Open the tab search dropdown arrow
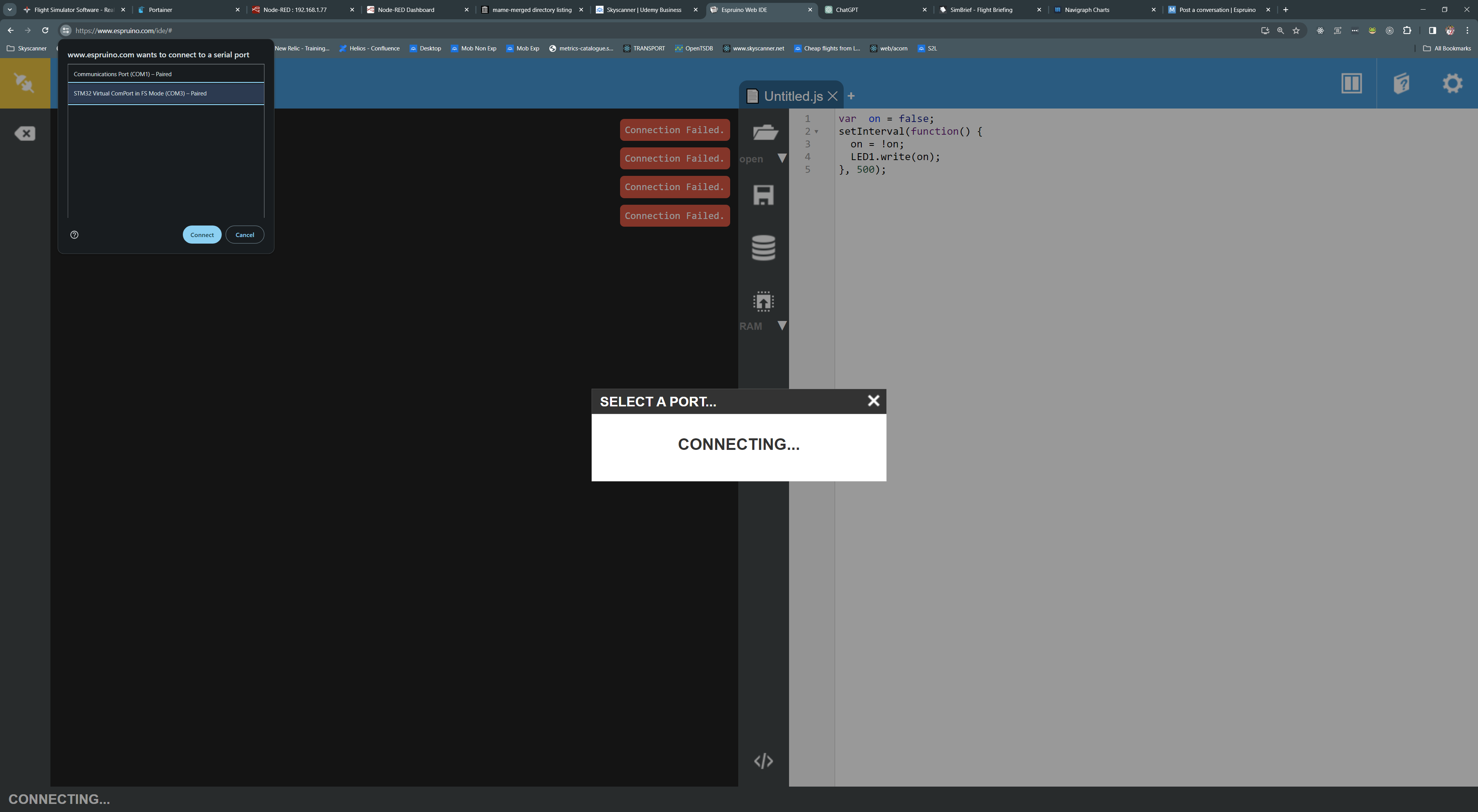This screenshot has width=1478, height=812. click(10, 10)
